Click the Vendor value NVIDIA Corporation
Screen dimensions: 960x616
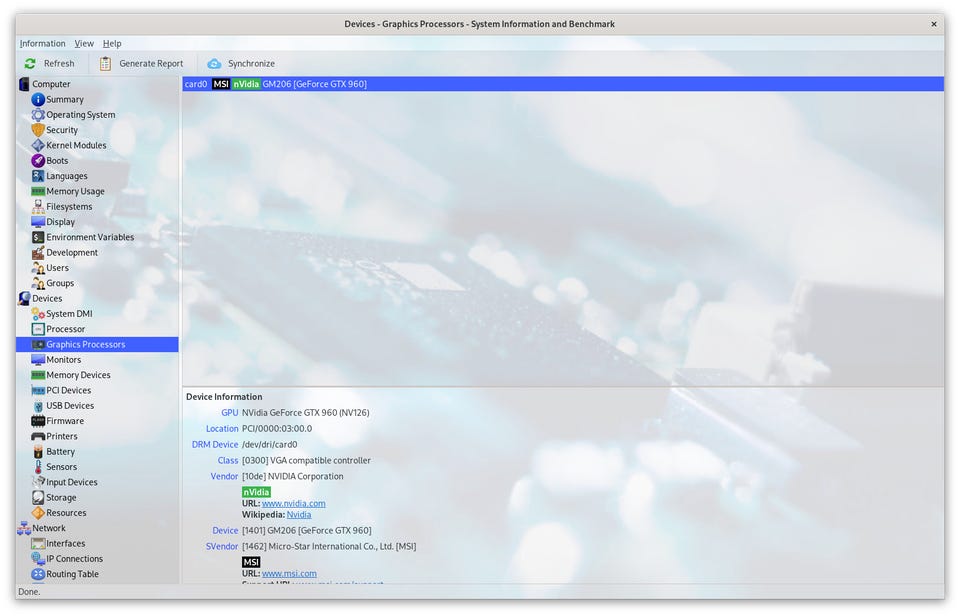click(293, 476)
